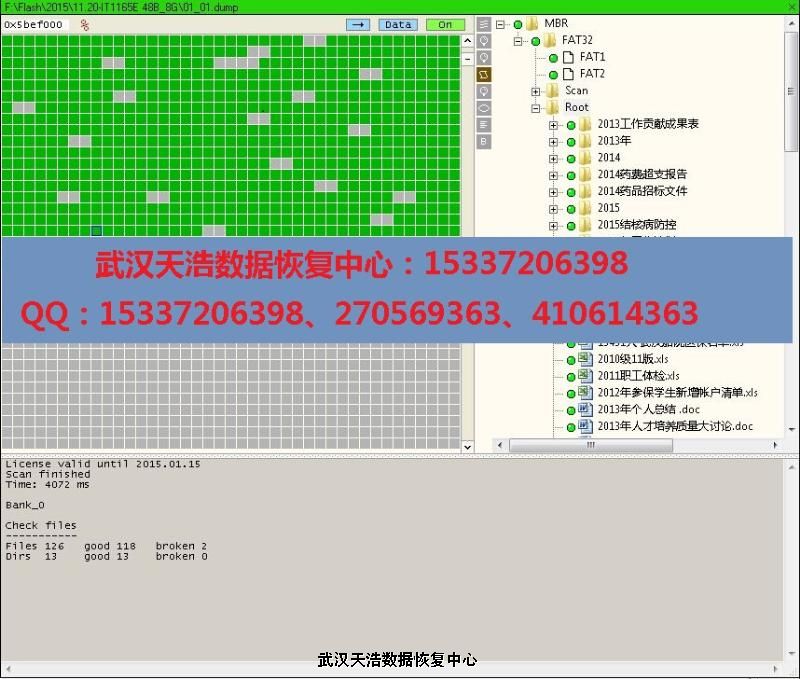Screen dimensions: 800x679
Task: Click the red percent icon beside the address
Action: [x=85, y=25]
